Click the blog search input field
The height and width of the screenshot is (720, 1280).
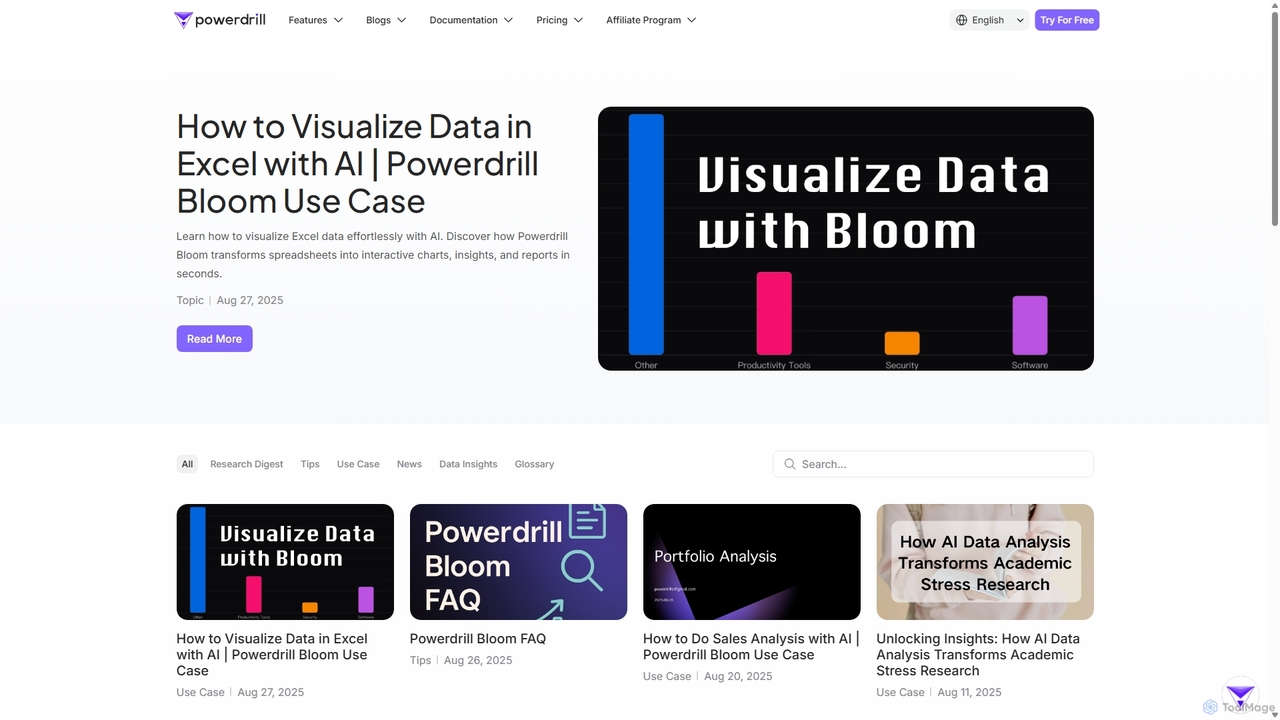933,464
